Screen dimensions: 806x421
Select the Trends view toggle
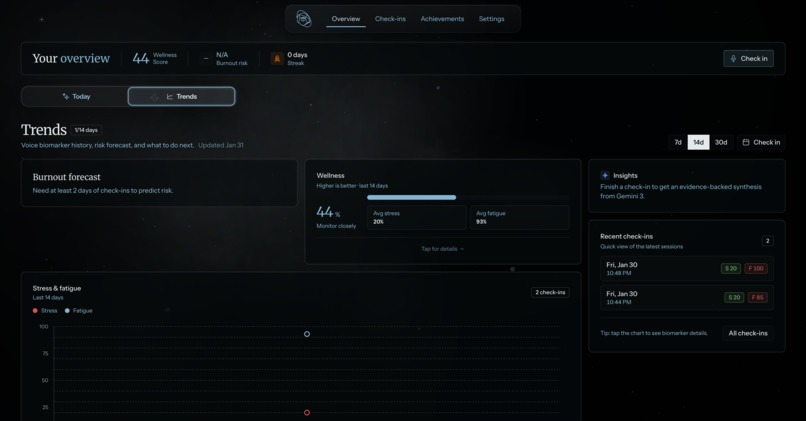181,97
